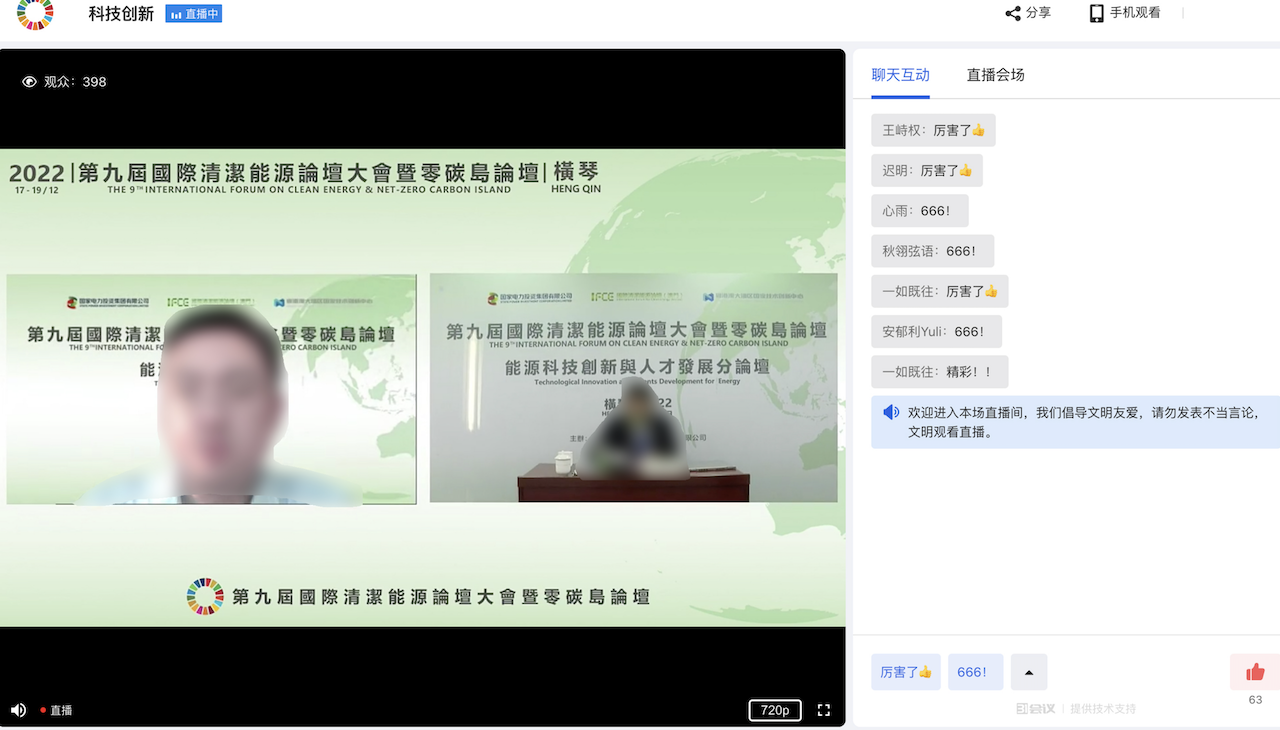Select the 聊天互动 chat tab
Screen dimensions: 1280x730
(900, 74)
